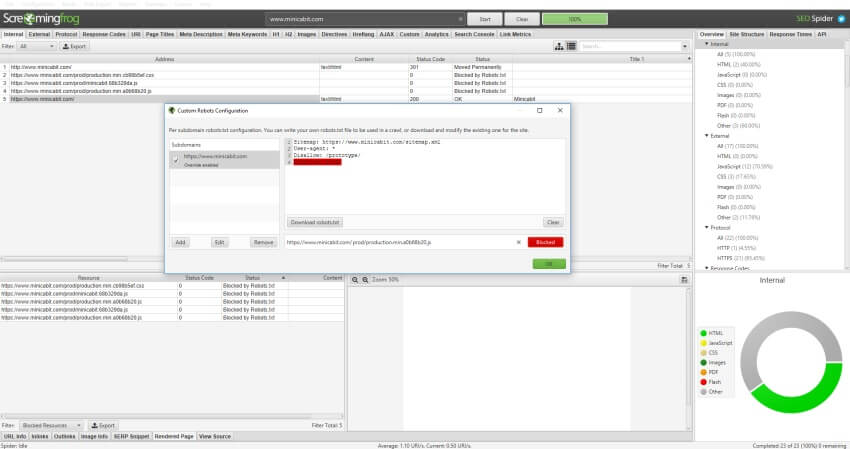Click the Clear button next to Start

point(521,19)
